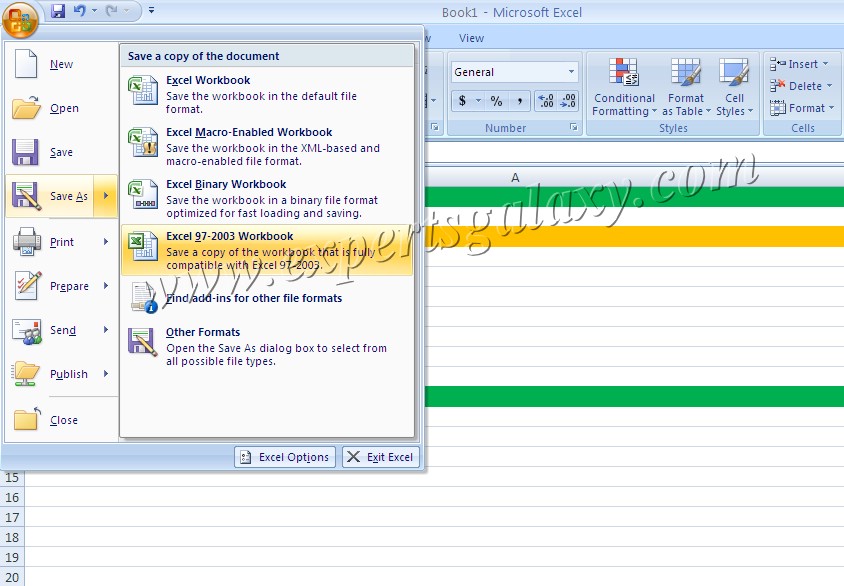
Task: Click the Exit Excel button
Action: (380, 456)
